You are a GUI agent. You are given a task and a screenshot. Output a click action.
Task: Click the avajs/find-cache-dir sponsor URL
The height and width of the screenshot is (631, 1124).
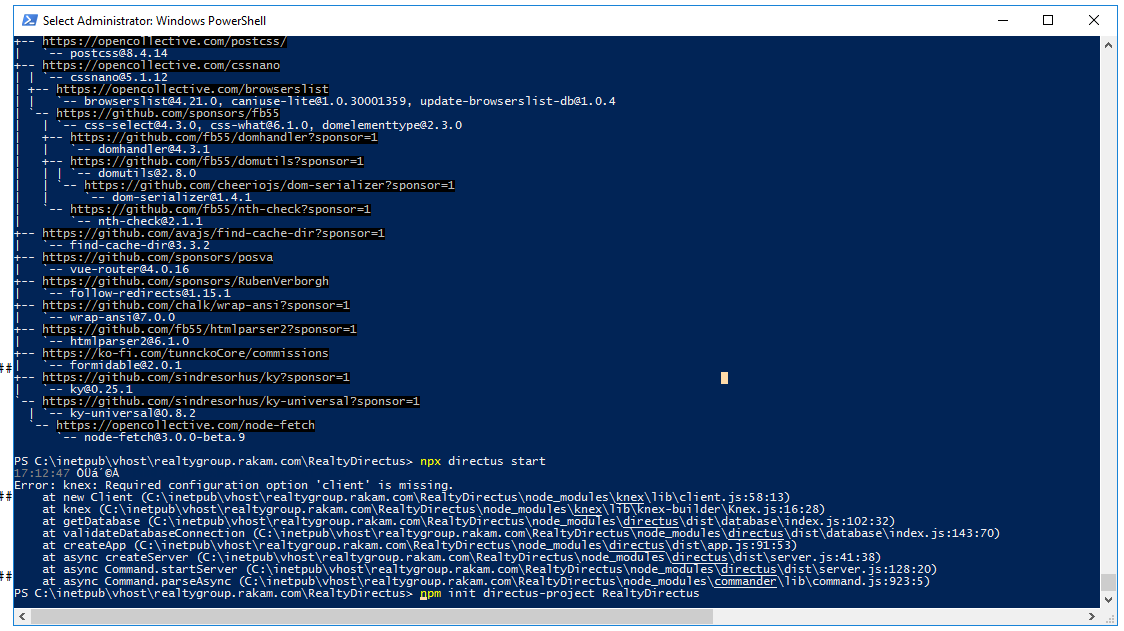214,233
